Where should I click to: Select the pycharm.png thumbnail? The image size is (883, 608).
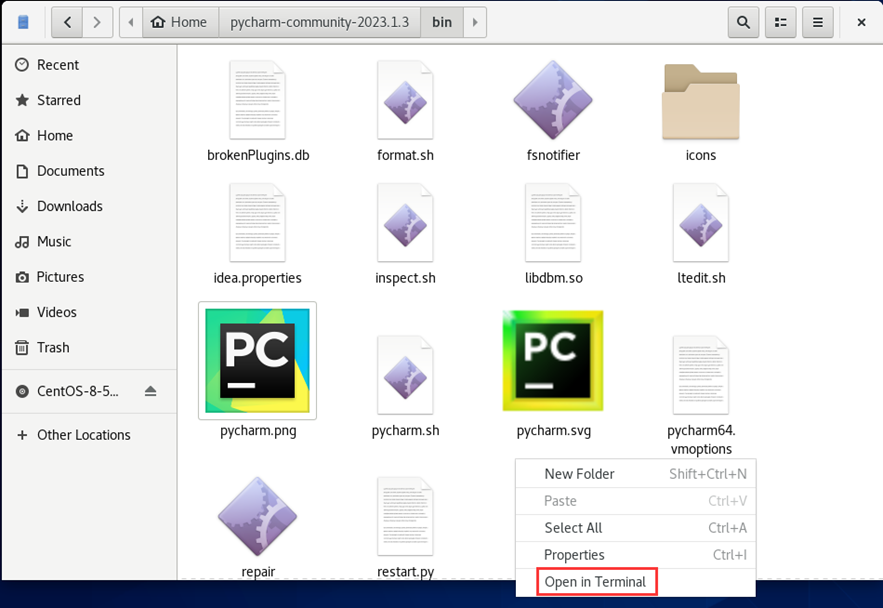[257, 360]
